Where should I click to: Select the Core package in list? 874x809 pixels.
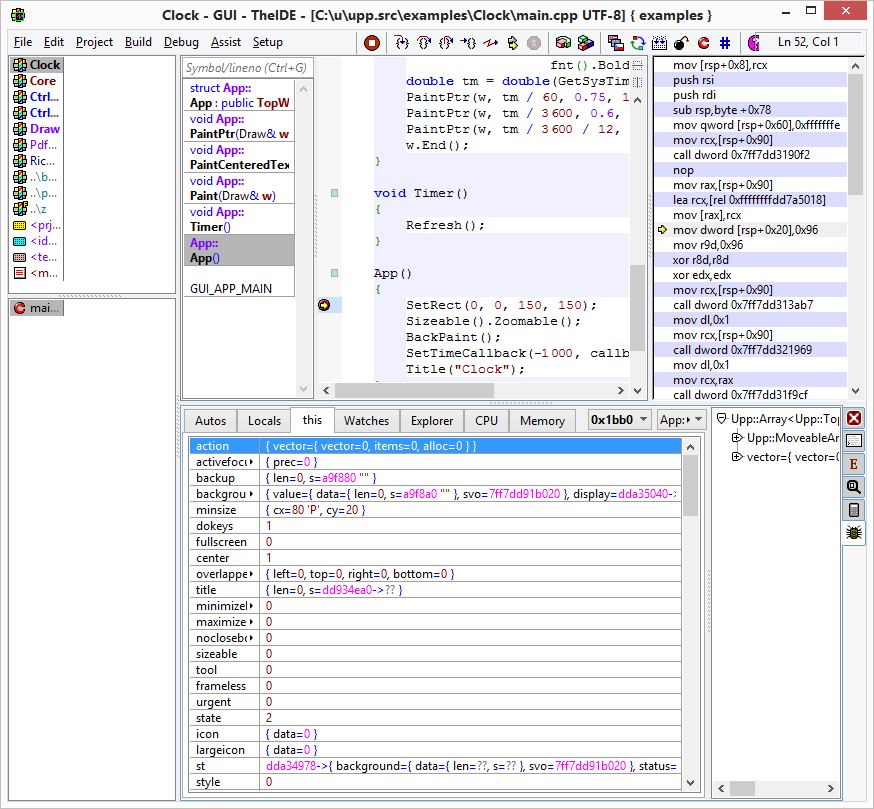42,81
